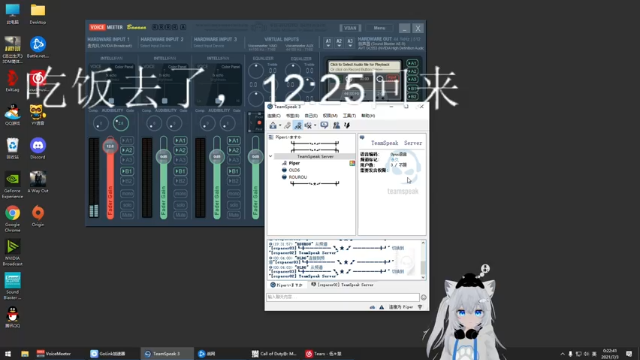This screenshot has width=640, height=360.
Task: Click the VBAN button in Voicemeeter
Action: [x=350, y=28]
